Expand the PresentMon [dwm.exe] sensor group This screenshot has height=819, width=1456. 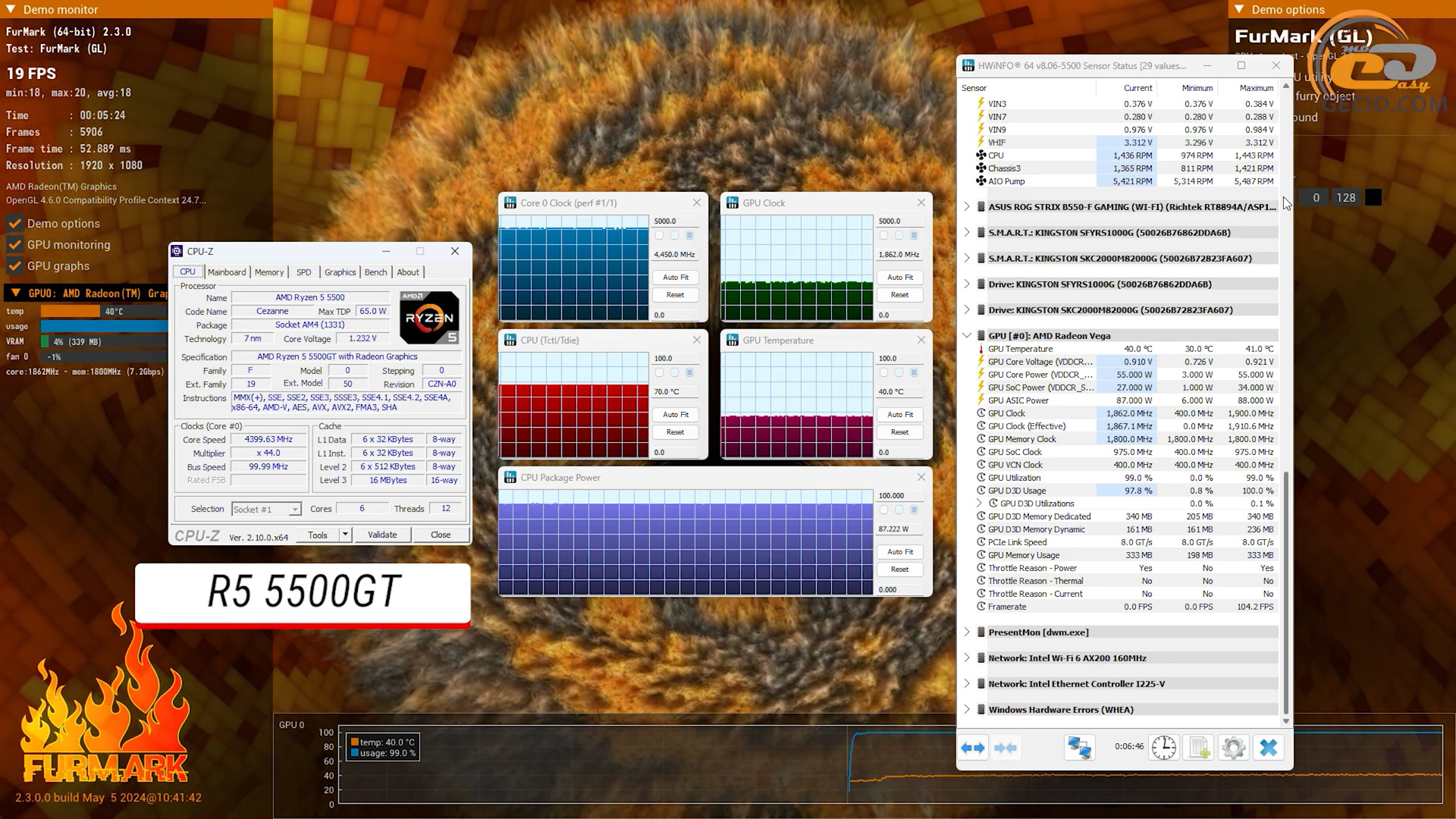click(x=967, y=632)
